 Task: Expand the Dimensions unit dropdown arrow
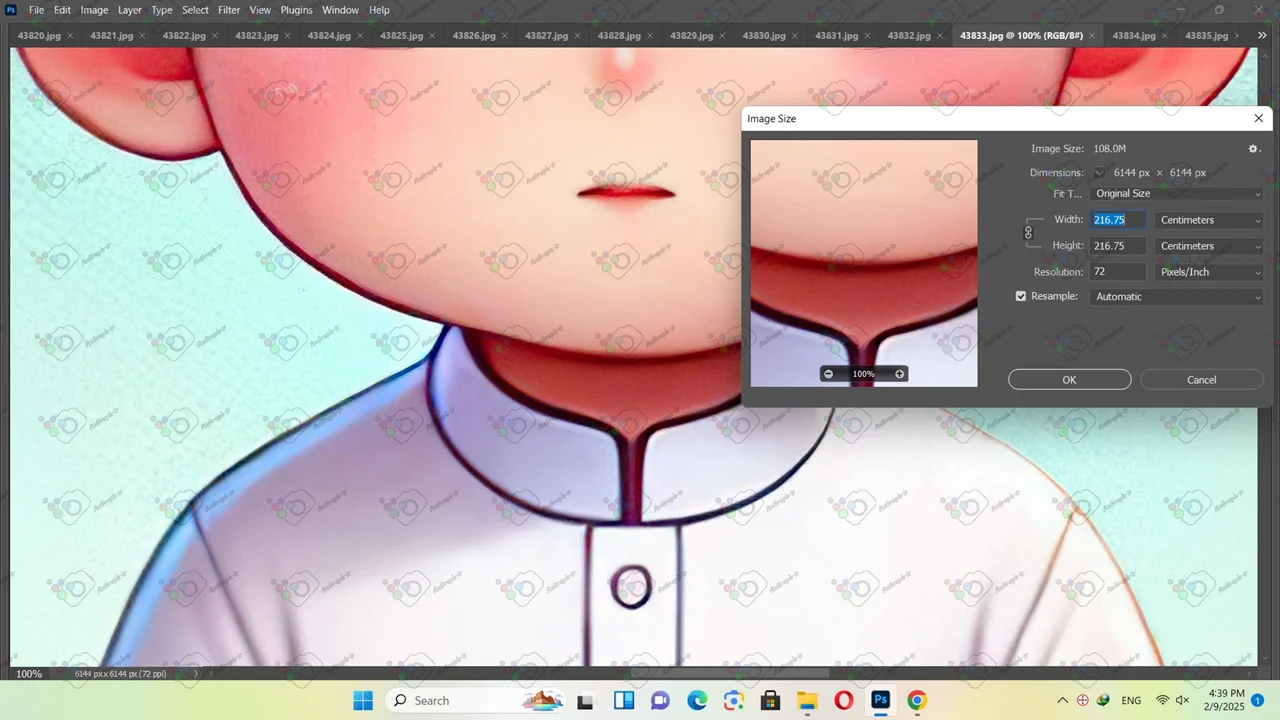(x=1099, y=173)
